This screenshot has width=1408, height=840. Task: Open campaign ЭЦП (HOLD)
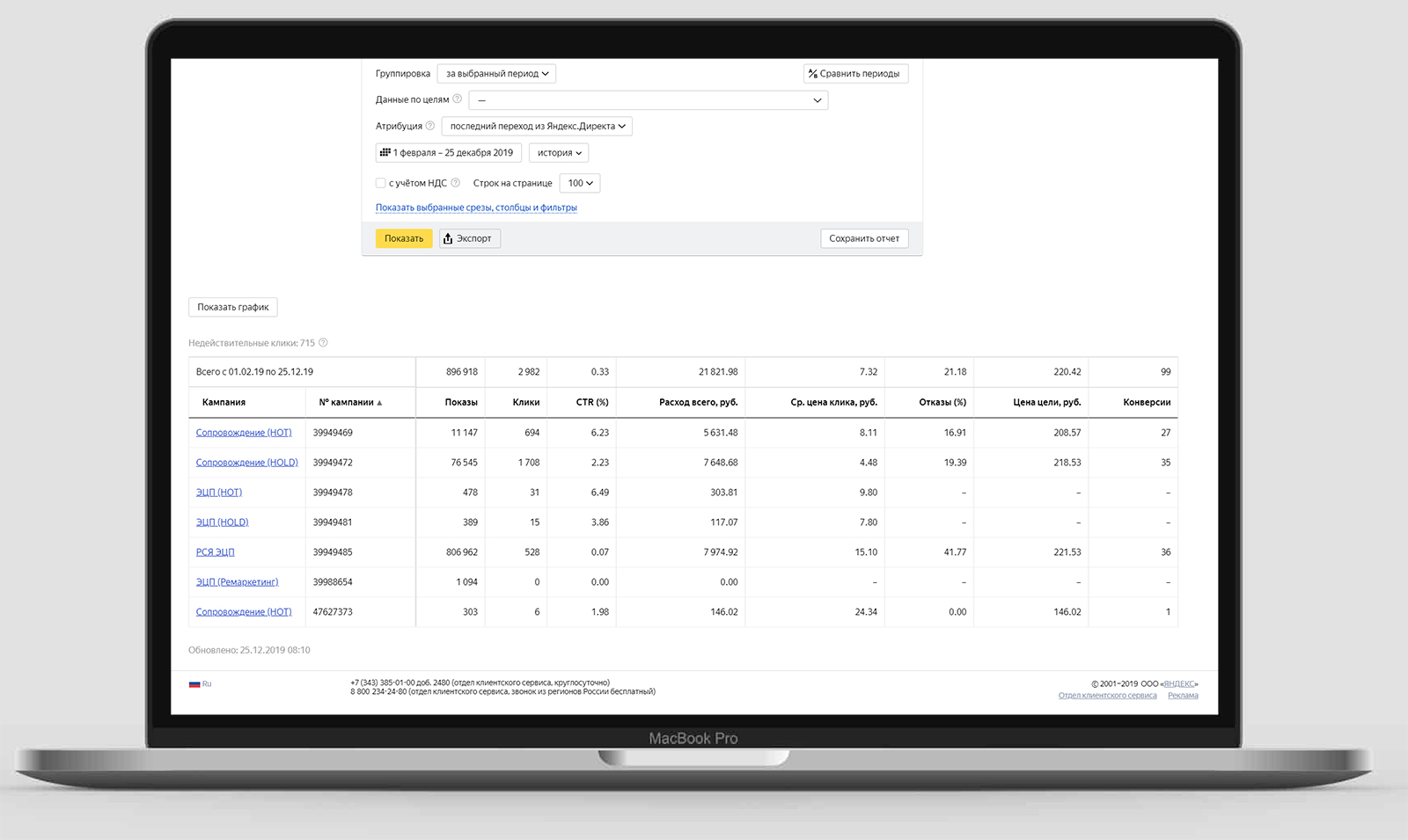pyautogui.click(x=222, y=522)
